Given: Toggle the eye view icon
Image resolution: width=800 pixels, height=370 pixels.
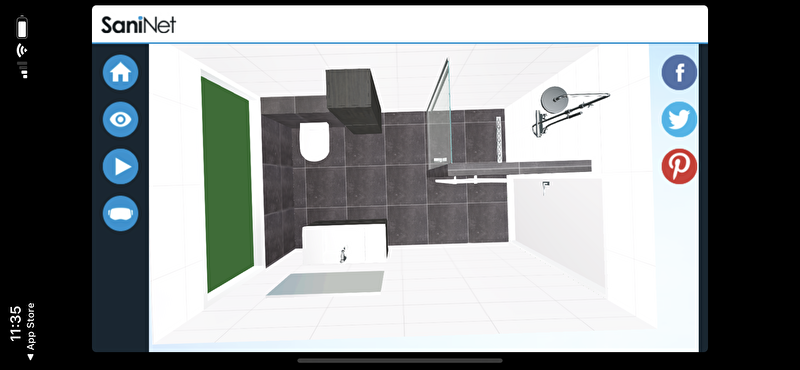Looking at the screenshot, I should pos(120,119).
